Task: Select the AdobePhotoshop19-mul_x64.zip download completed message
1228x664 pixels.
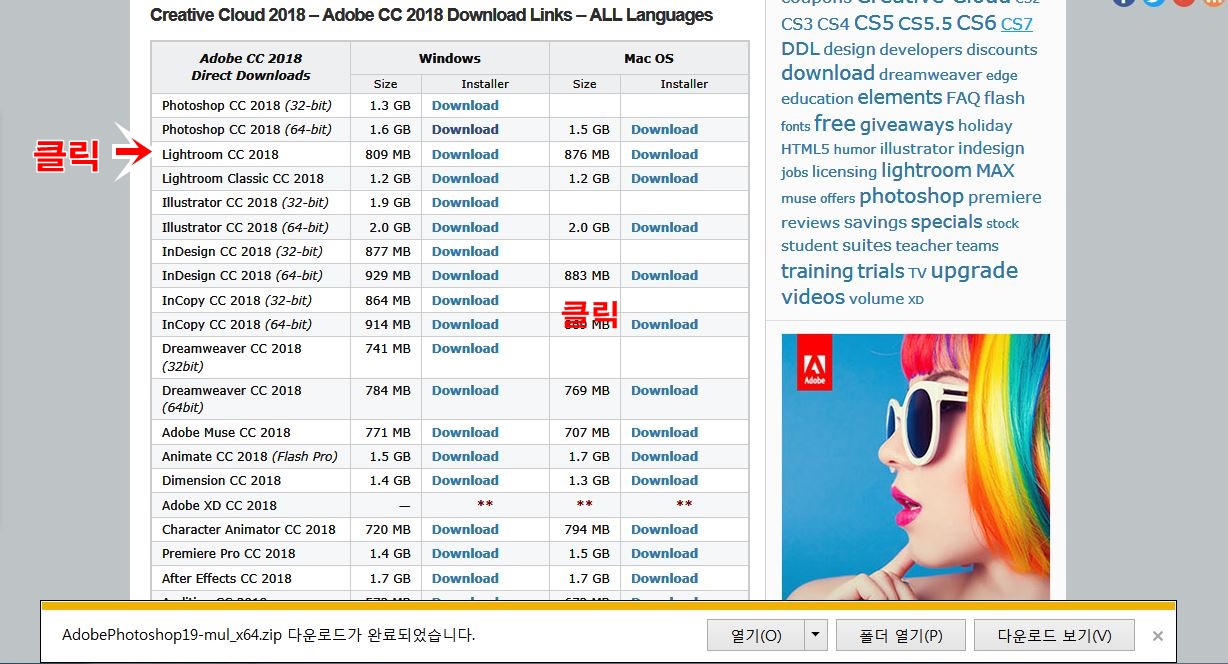Action: (x=268, y=635)
